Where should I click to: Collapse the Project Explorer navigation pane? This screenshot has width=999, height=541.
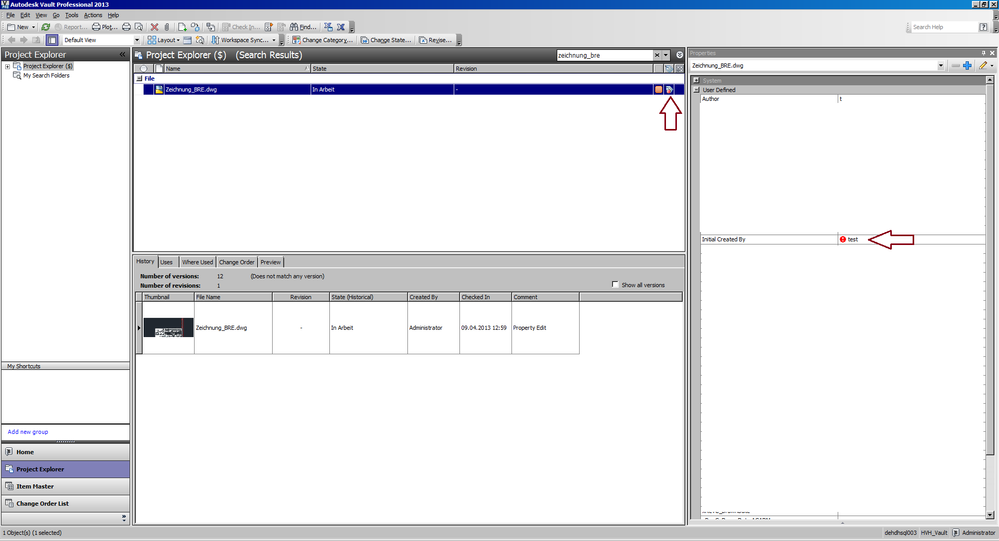pos(122,55)
